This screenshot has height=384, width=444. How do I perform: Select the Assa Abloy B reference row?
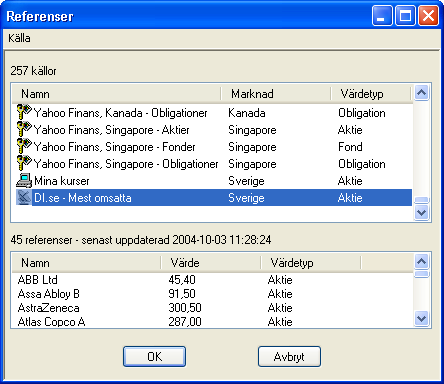(x=212, y=294)
